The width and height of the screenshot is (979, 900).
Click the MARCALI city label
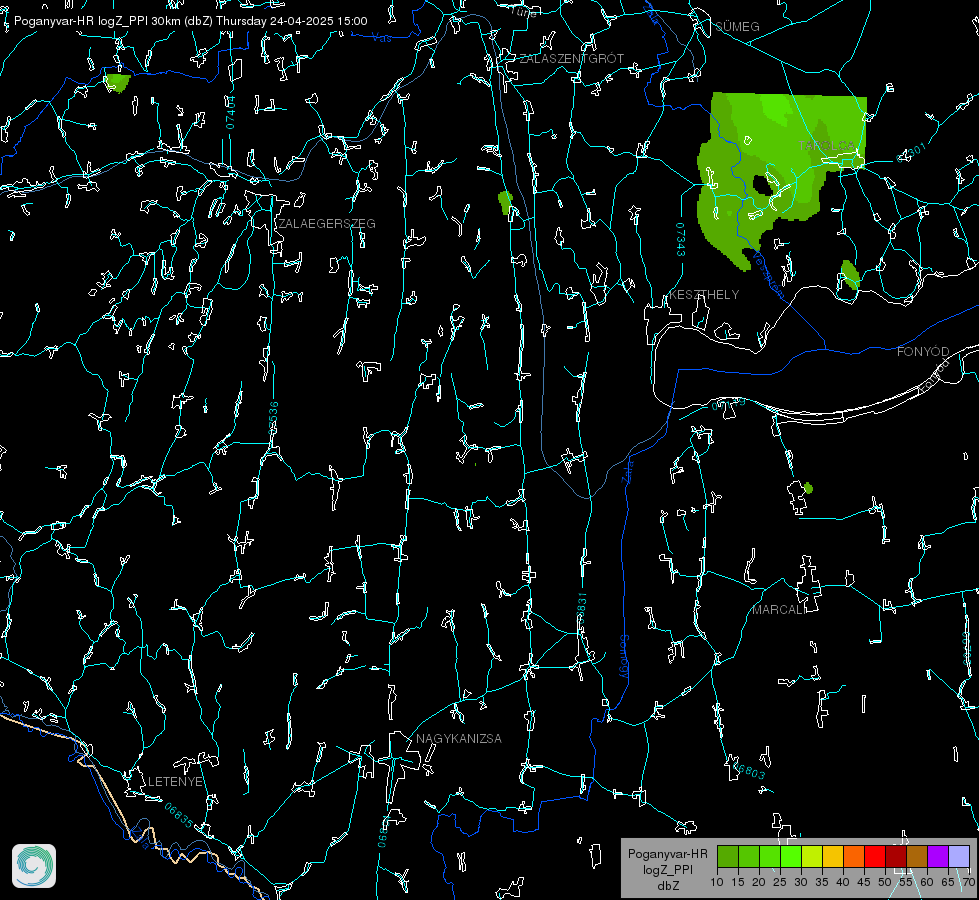(778, 610)
